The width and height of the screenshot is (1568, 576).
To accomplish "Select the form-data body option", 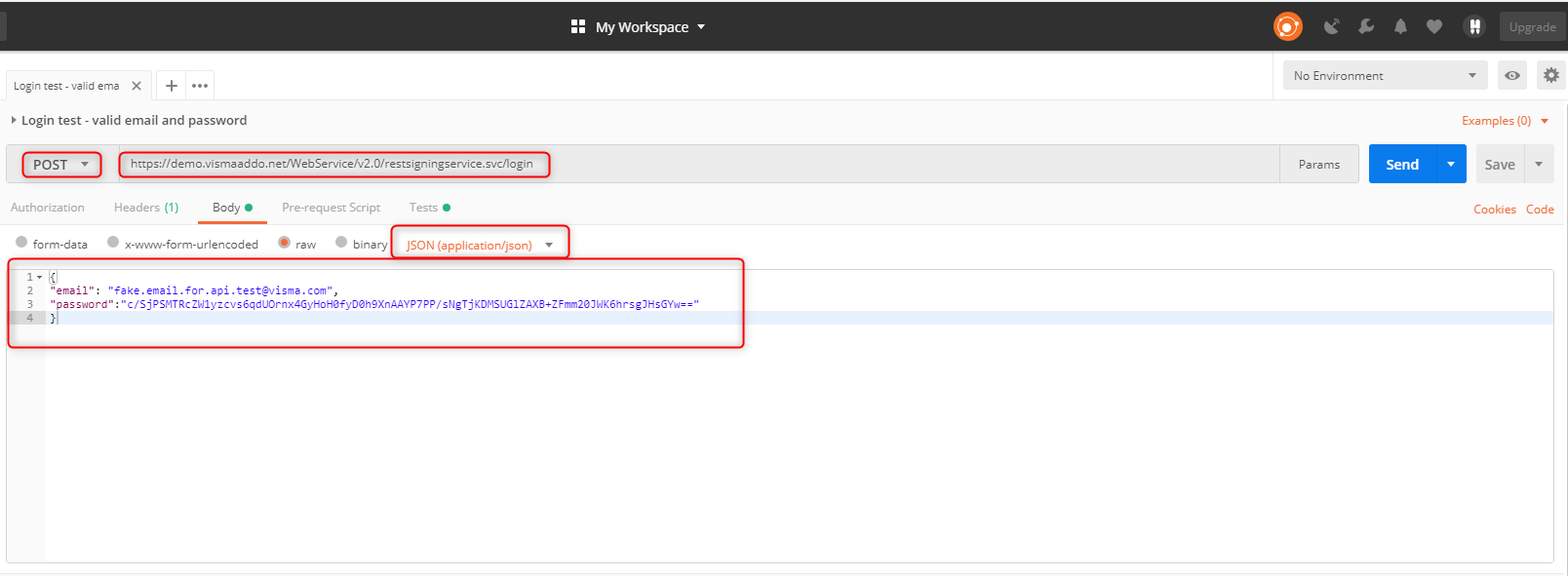I will 21,243.
